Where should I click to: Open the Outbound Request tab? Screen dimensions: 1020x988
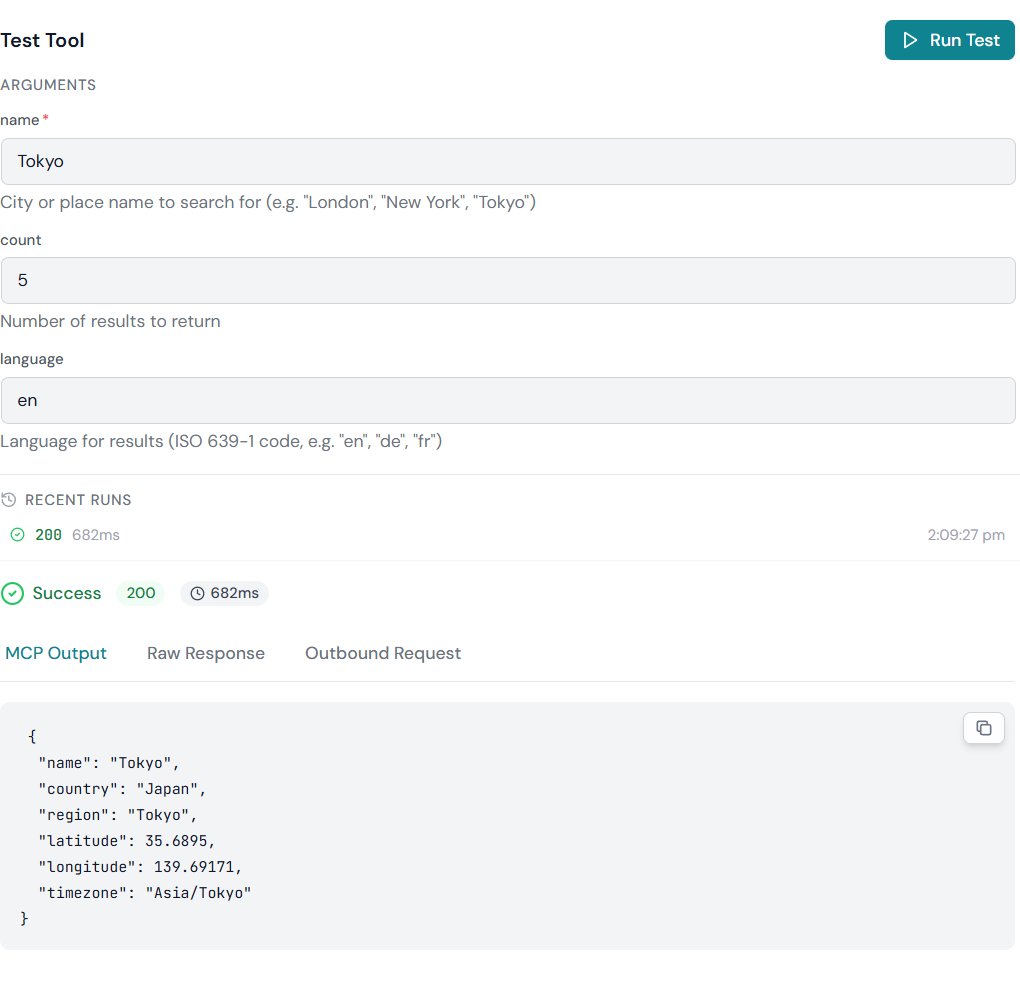(x=383, y=653)
